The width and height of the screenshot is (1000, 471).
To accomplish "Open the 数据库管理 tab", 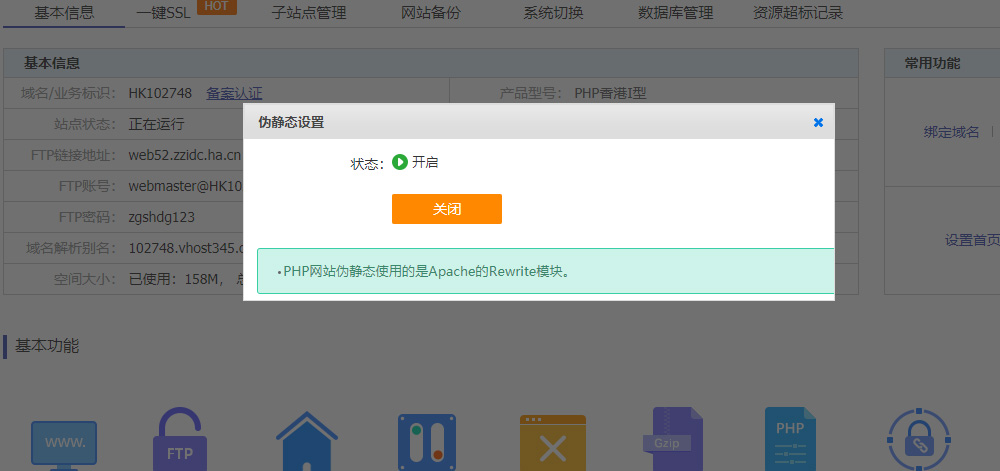I will click(x=675, y=13).
